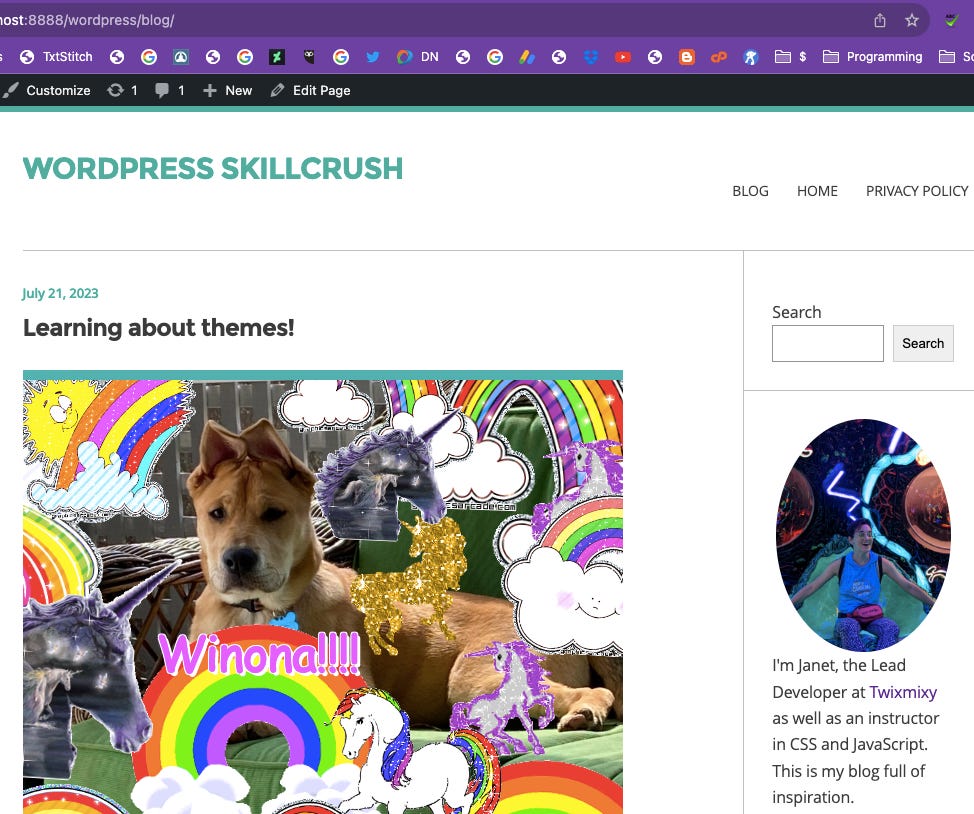Open the PRIVACY POLICY menu item
Screen dimensions: 974x814
point(917,191)
